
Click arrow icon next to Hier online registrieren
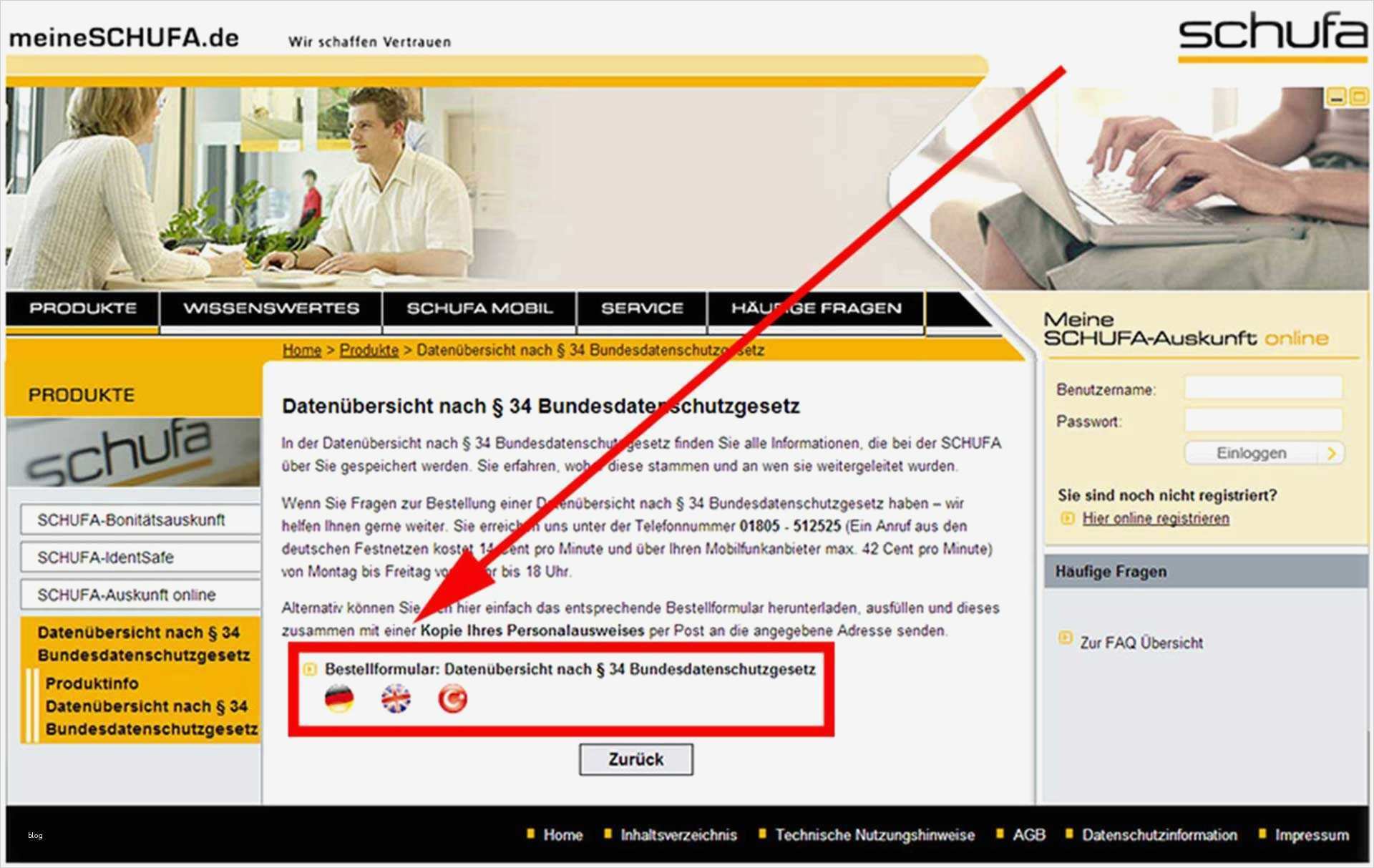point(1067,518)
